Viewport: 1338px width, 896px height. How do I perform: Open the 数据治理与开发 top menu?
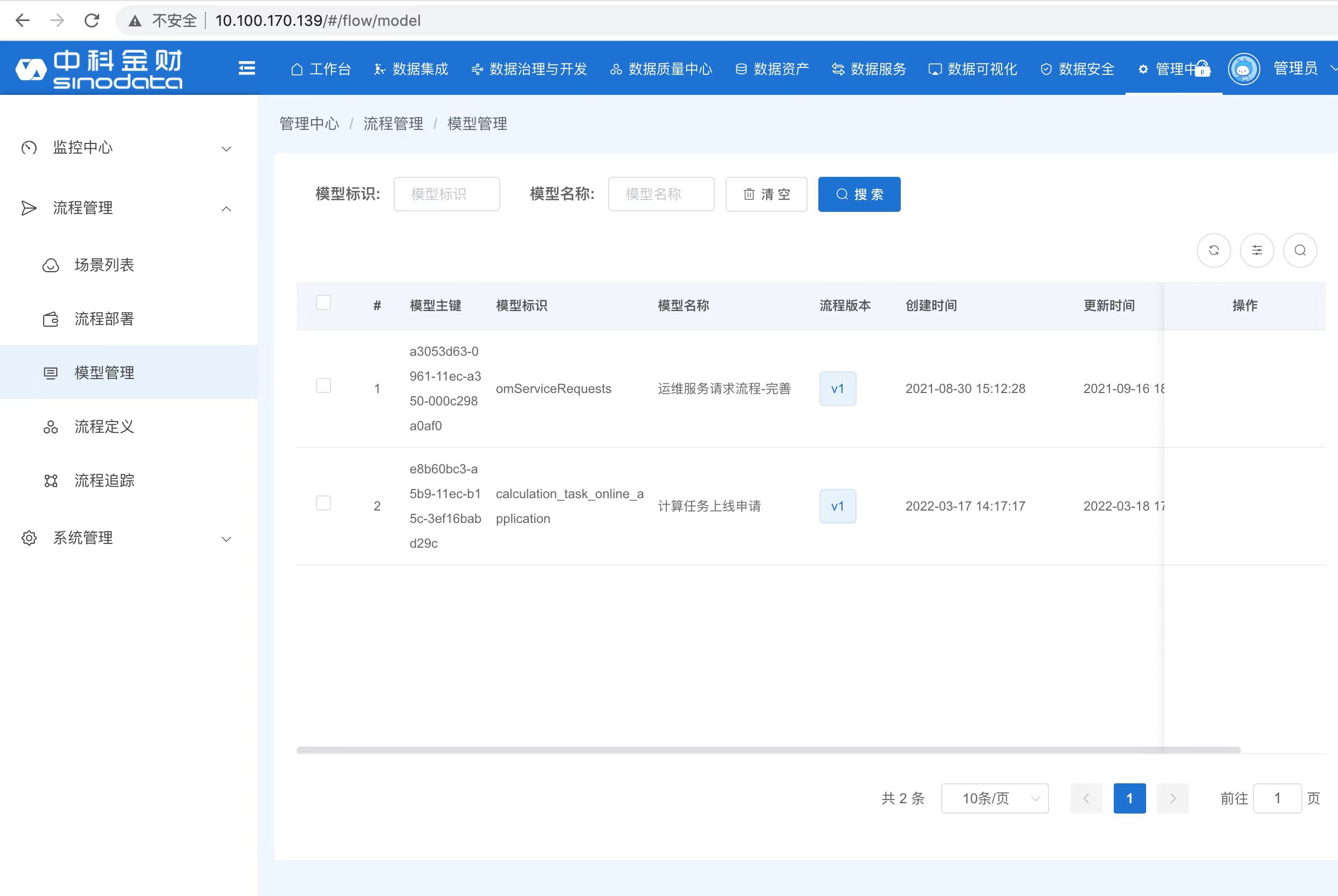(x=529, y=69)
